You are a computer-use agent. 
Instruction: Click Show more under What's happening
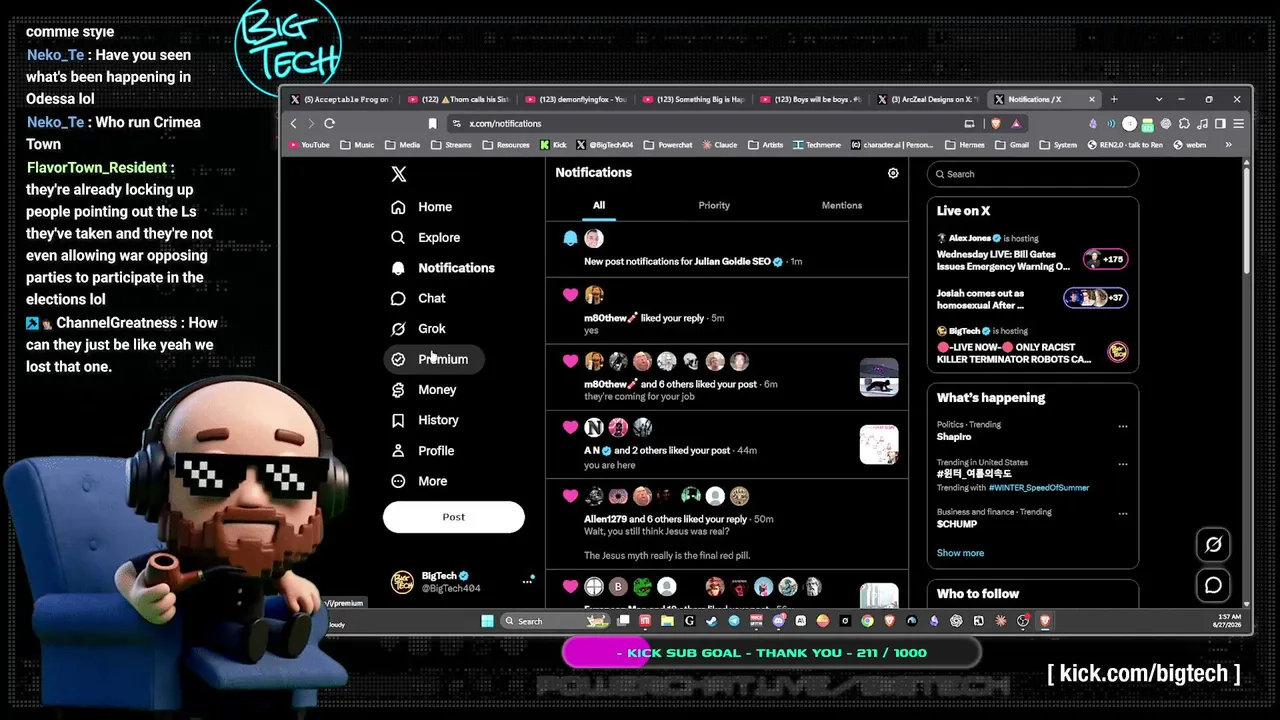coord(960,553)
